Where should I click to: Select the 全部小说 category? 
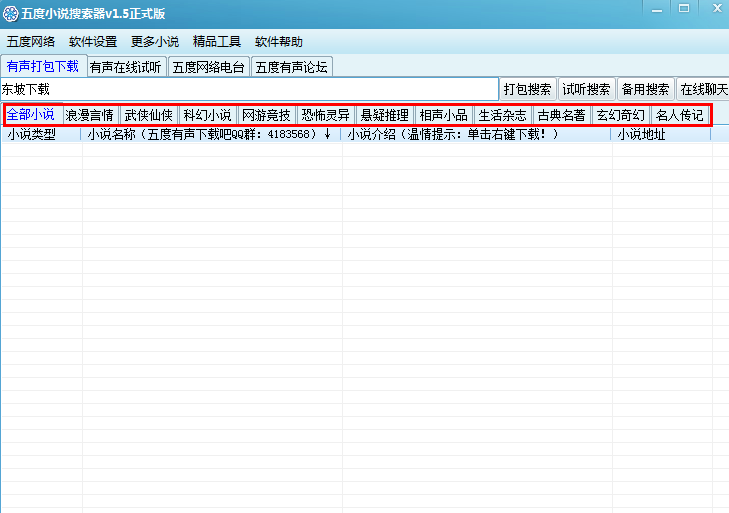click(x=32, y=115)
